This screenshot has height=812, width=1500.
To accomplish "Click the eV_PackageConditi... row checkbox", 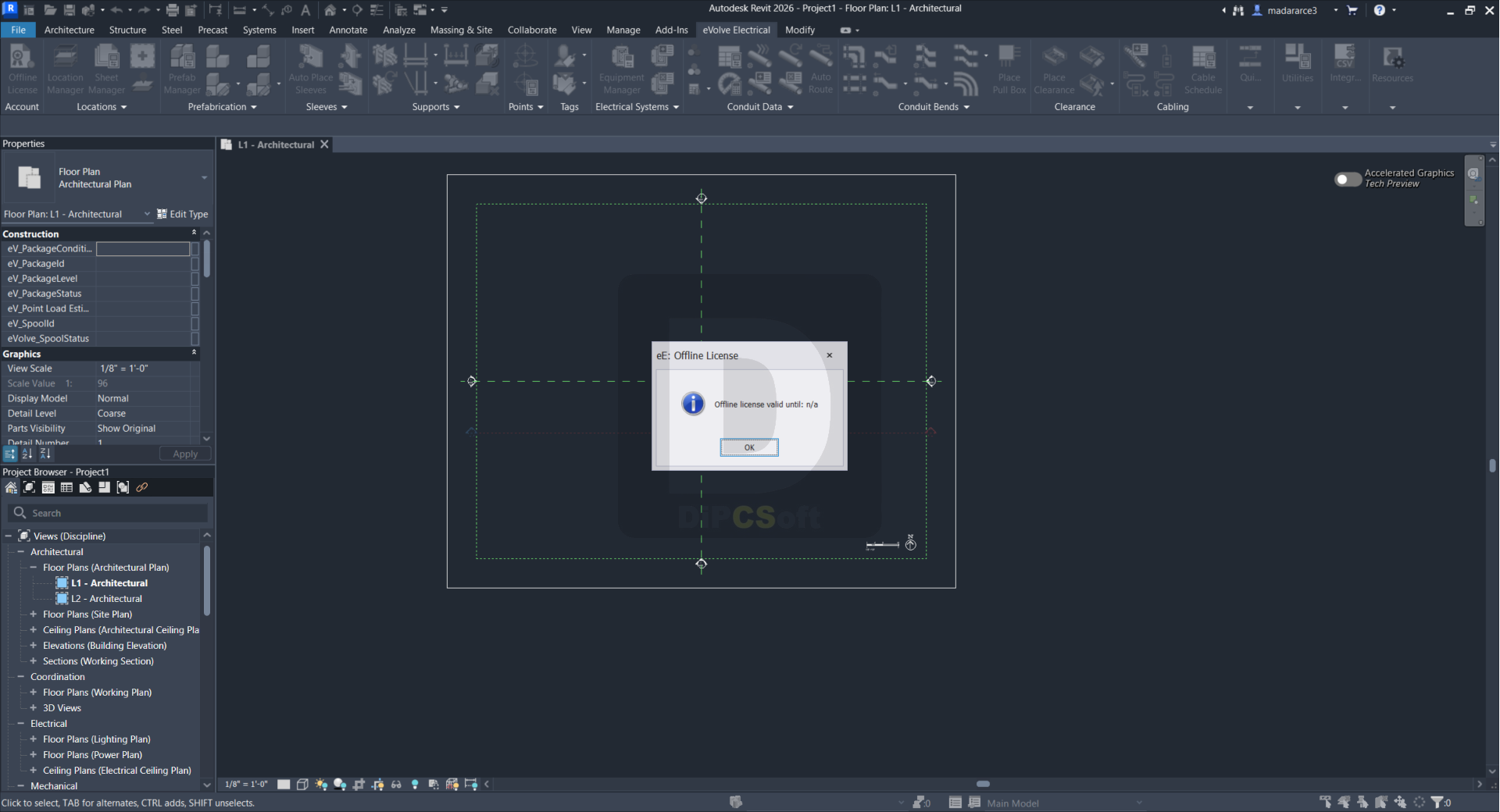I will [195, 248].
